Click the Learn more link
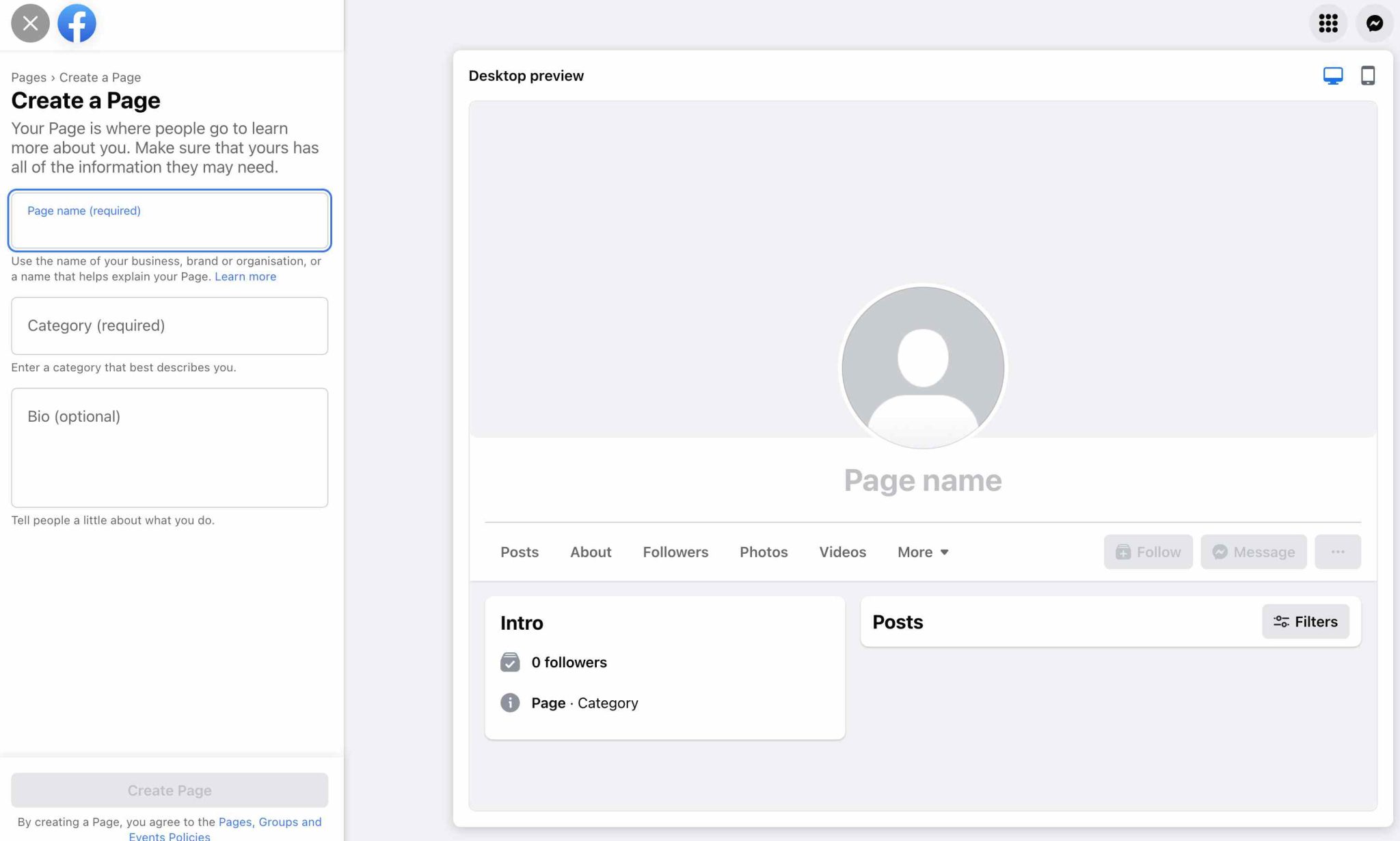The image size is (1400, 841). [245, 276]
